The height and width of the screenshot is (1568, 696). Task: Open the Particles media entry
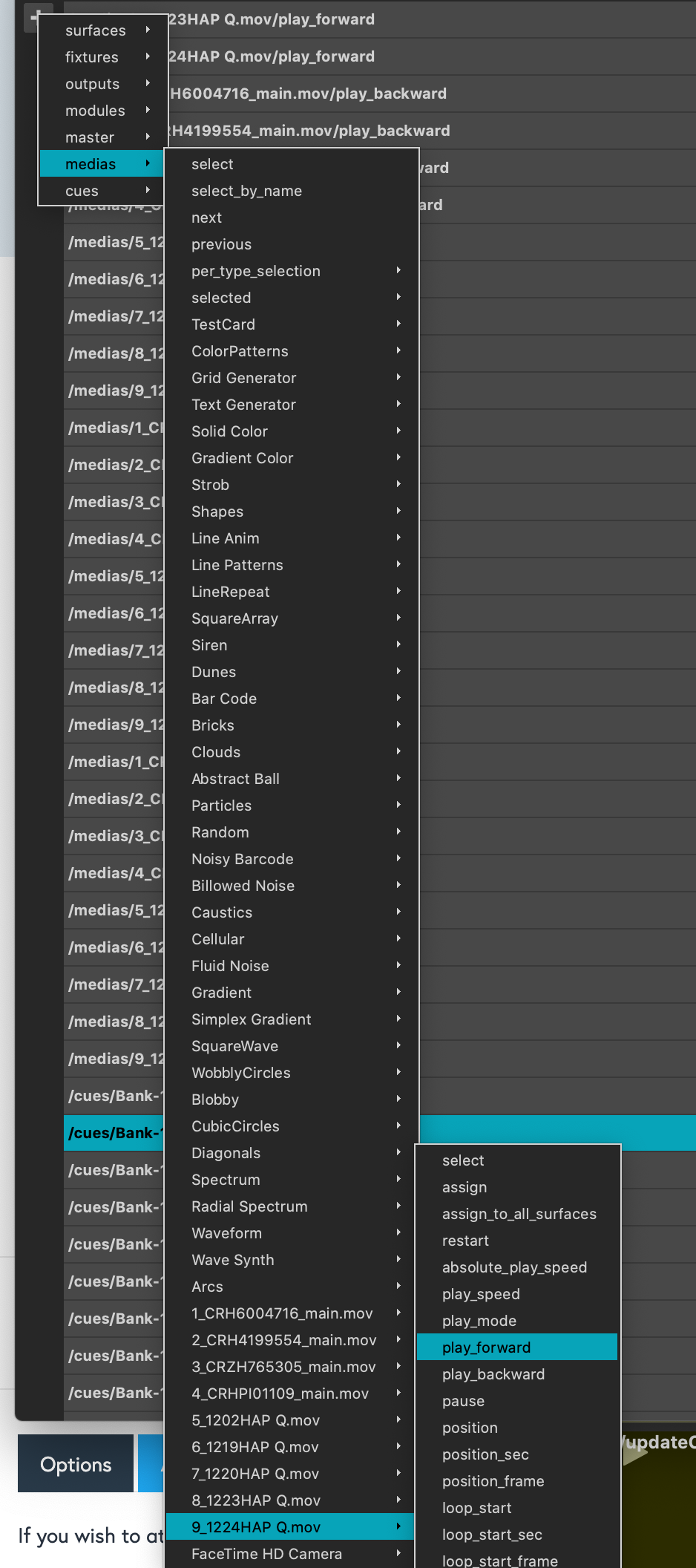pos(292,806)
